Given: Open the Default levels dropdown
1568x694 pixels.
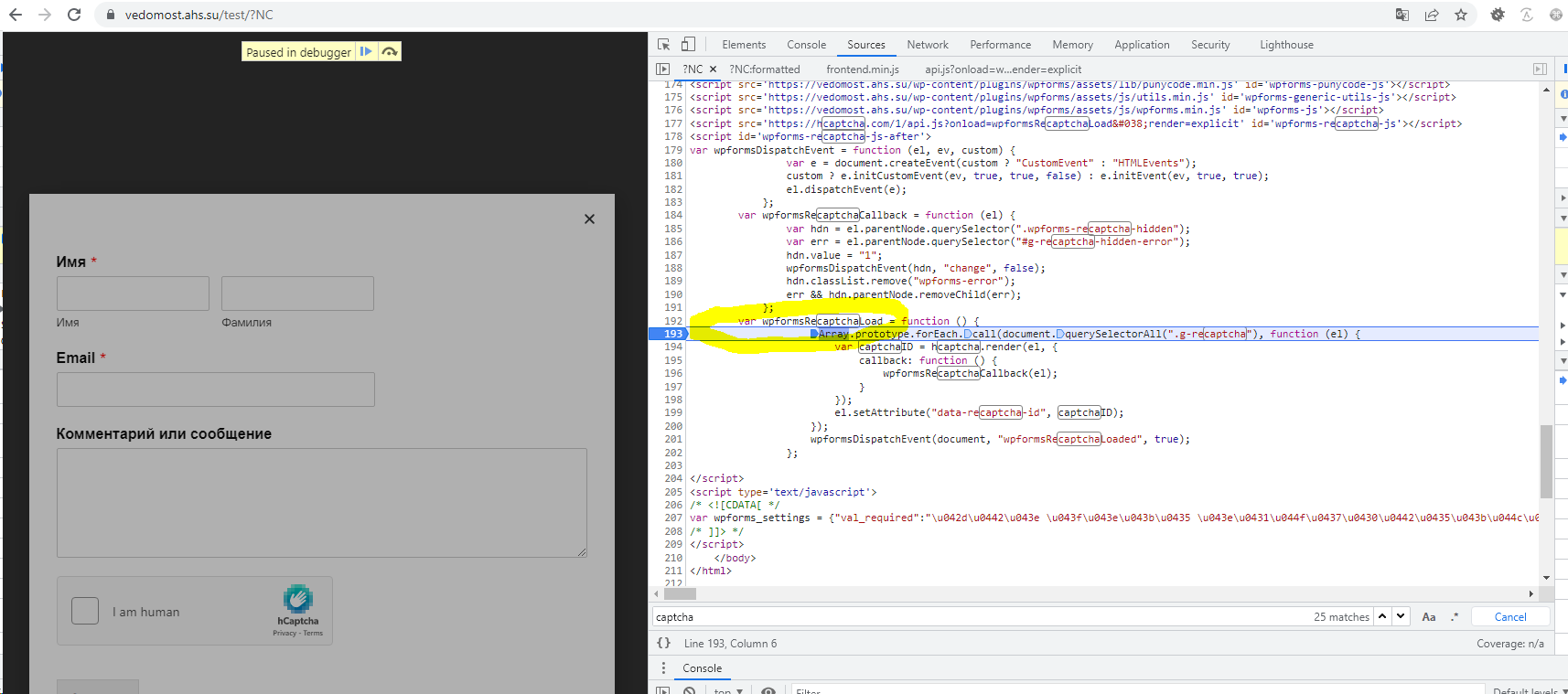Looking at the screenshot, I should (1529, 691).
